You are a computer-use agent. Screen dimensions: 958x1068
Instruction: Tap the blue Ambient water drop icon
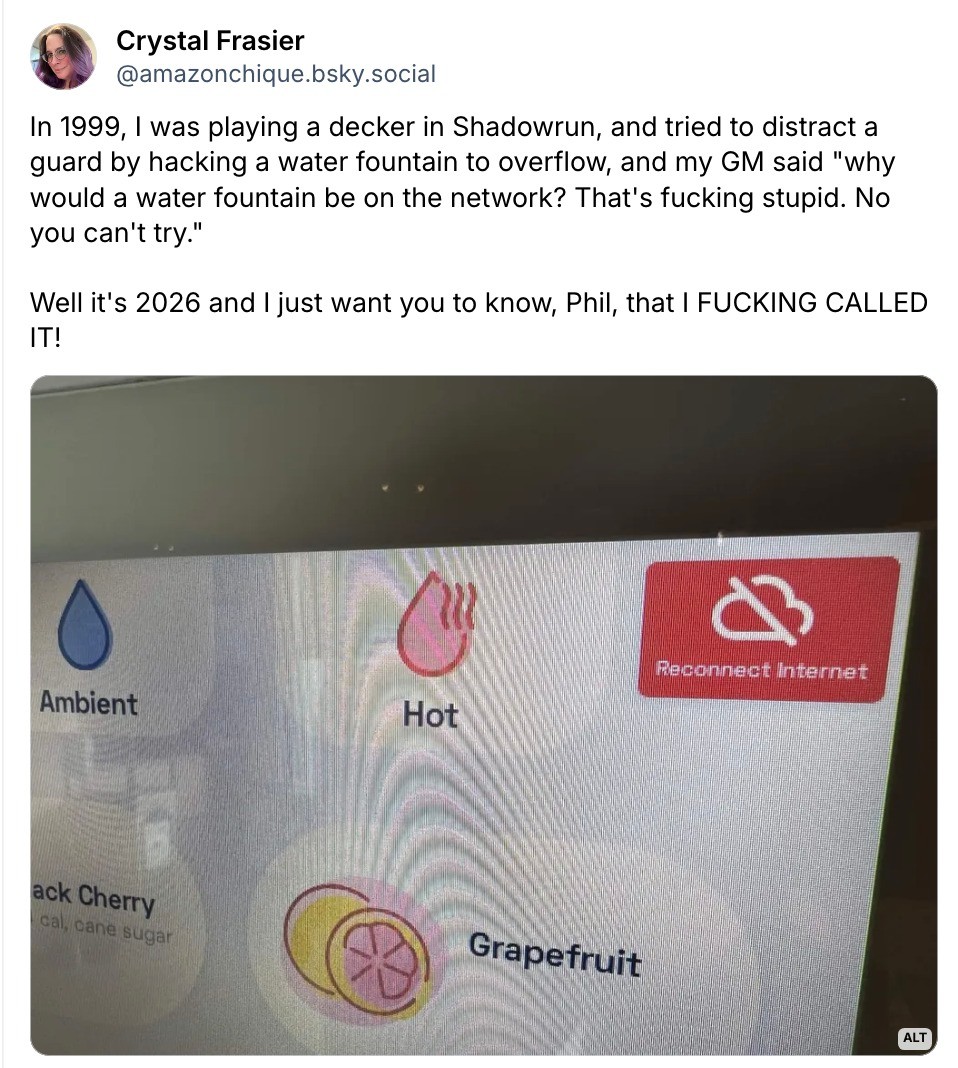pos(84,624)
